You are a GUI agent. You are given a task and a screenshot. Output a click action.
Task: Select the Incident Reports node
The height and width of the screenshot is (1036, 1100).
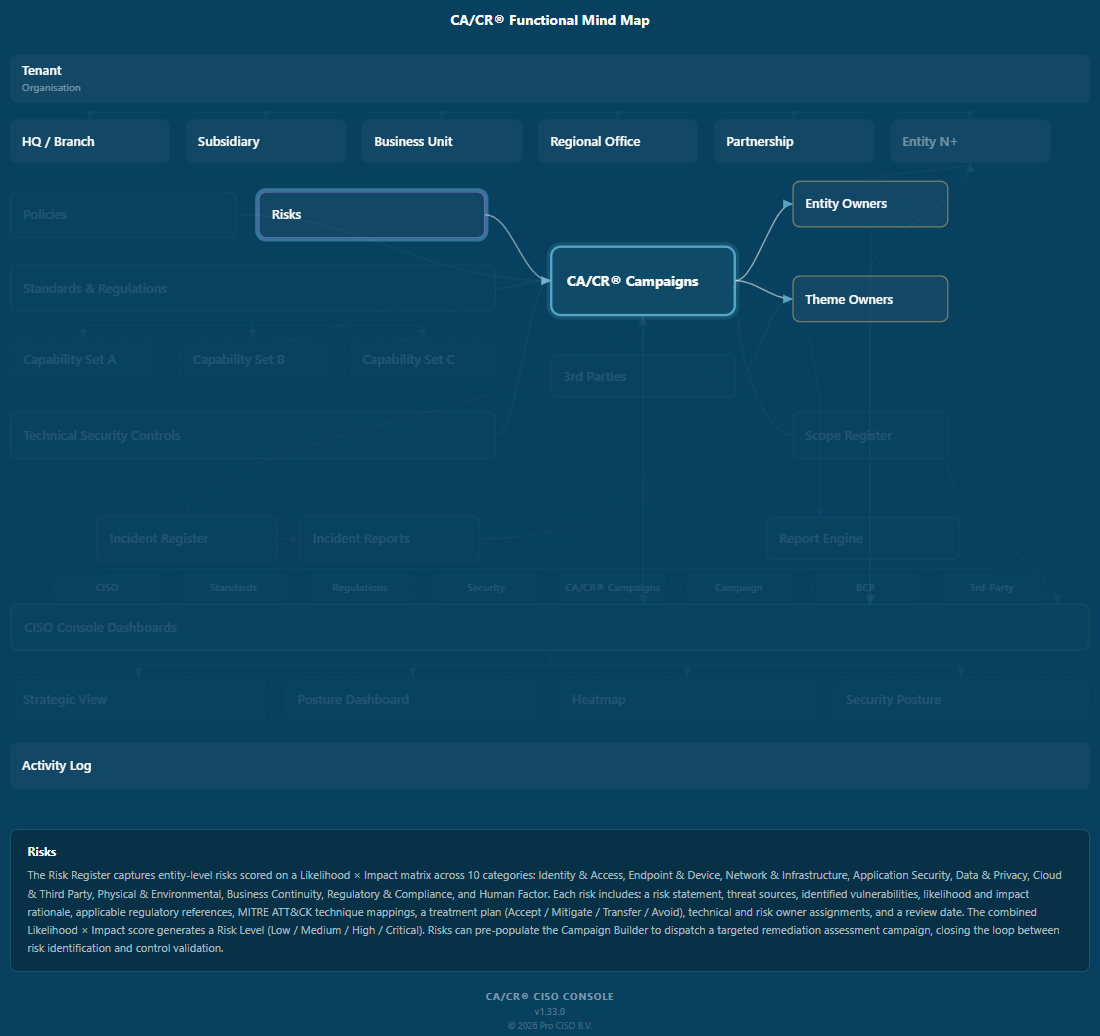(389, 539)
